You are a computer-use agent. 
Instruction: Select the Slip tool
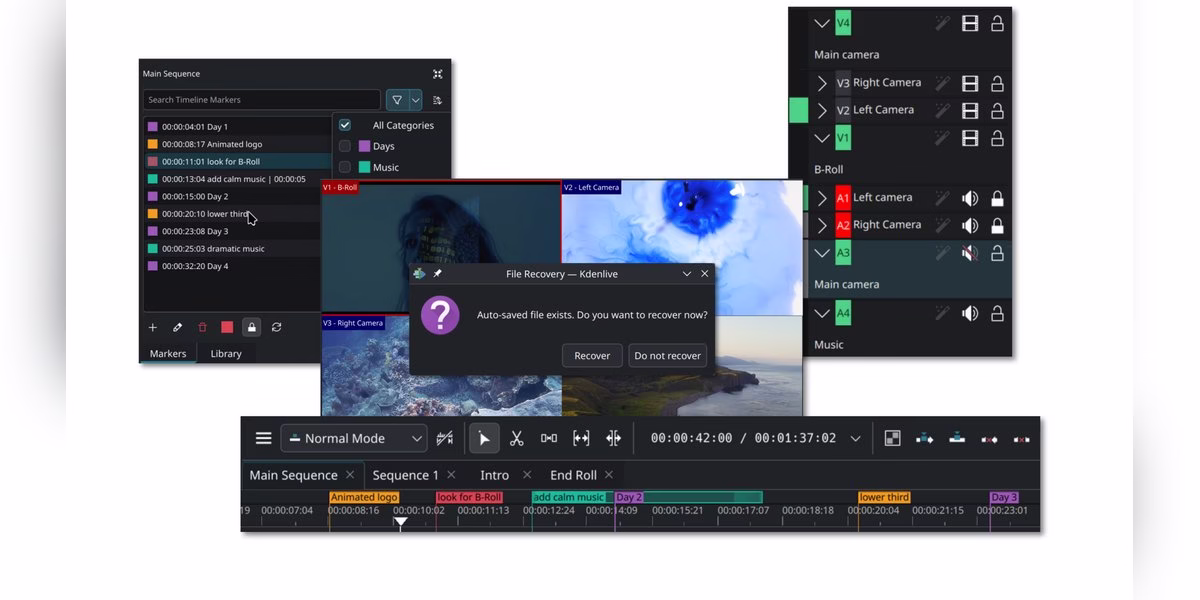point(581,438)
